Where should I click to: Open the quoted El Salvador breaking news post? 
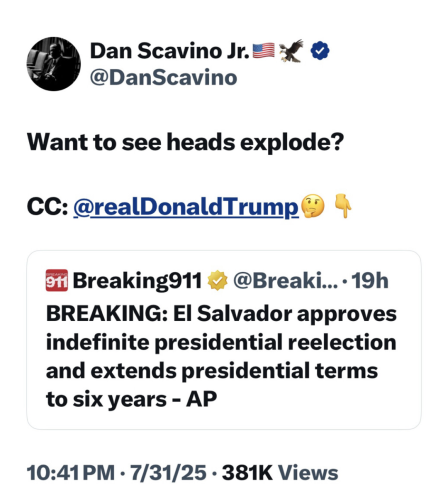pyautogui.click(x=224, y=340)
